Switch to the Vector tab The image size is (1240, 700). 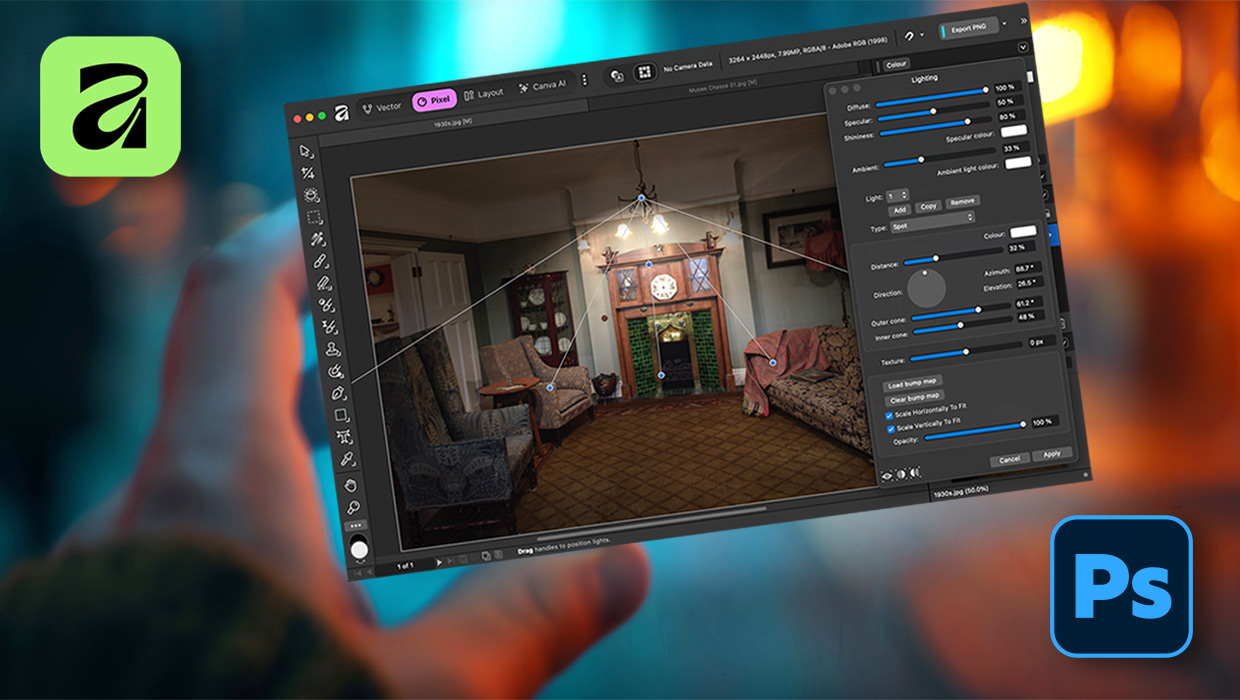pos(381,107)
